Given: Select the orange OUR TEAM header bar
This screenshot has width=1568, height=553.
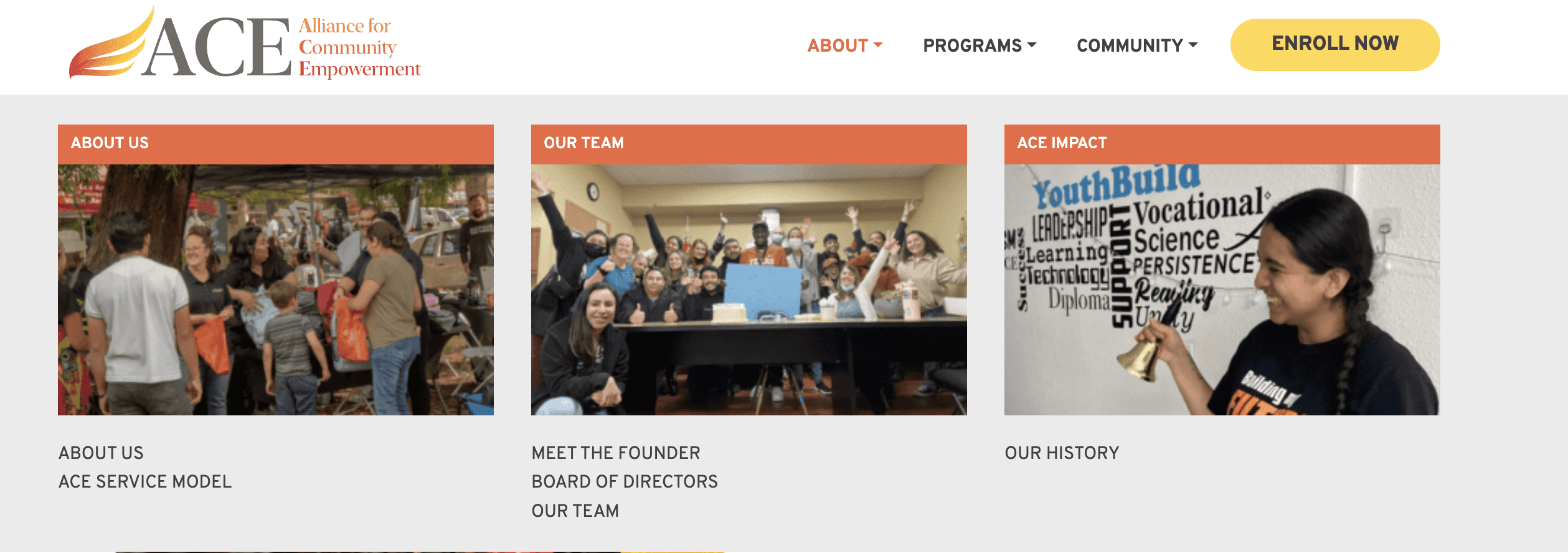Looking at the screenshot, I should [x=749, y=144].
